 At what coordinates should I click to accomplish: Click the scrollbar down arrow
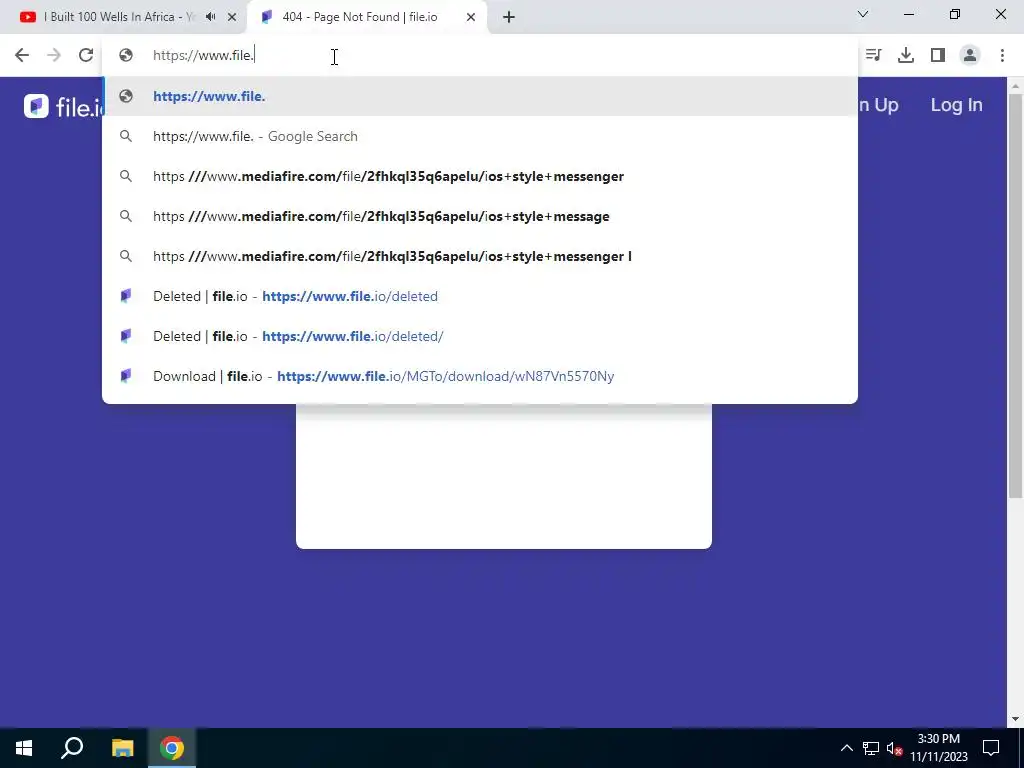click(x=1015, y=719)
